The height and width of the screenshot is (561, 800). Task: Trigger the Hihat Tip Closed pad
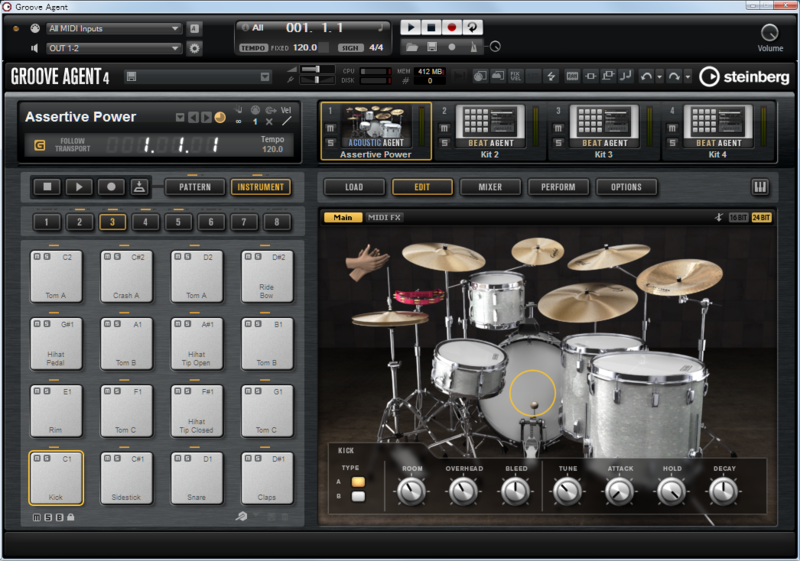196,411
